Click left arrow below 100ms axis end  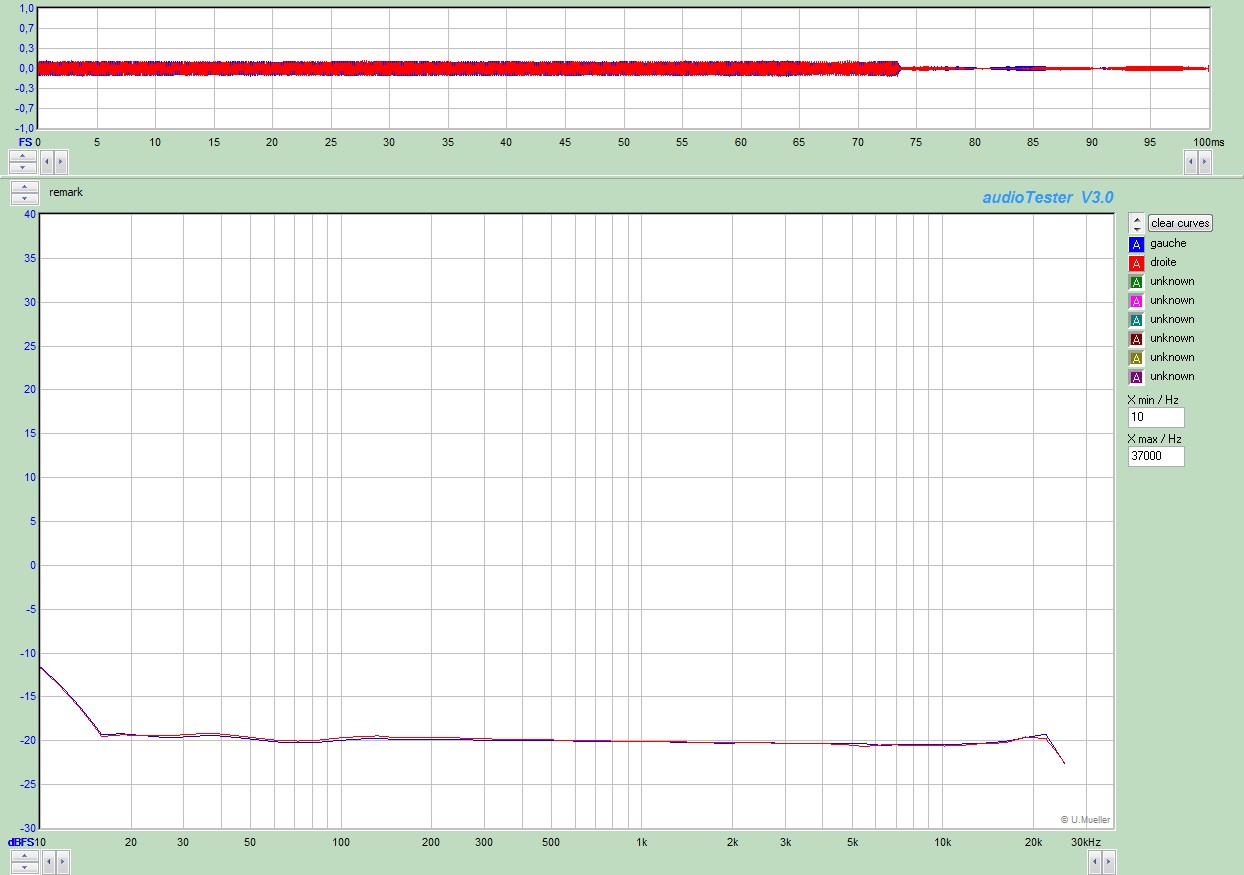(1191, 160)
